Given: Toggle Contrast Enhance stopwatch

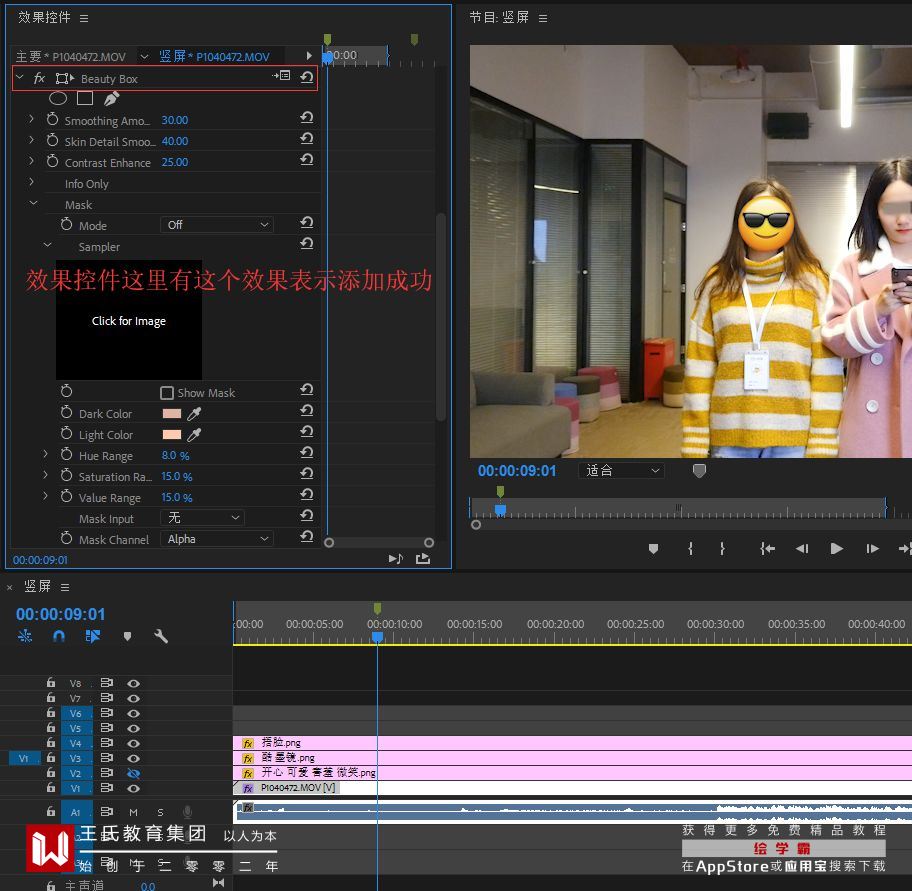Looking at the screenshot, I should tap(52, 162).
